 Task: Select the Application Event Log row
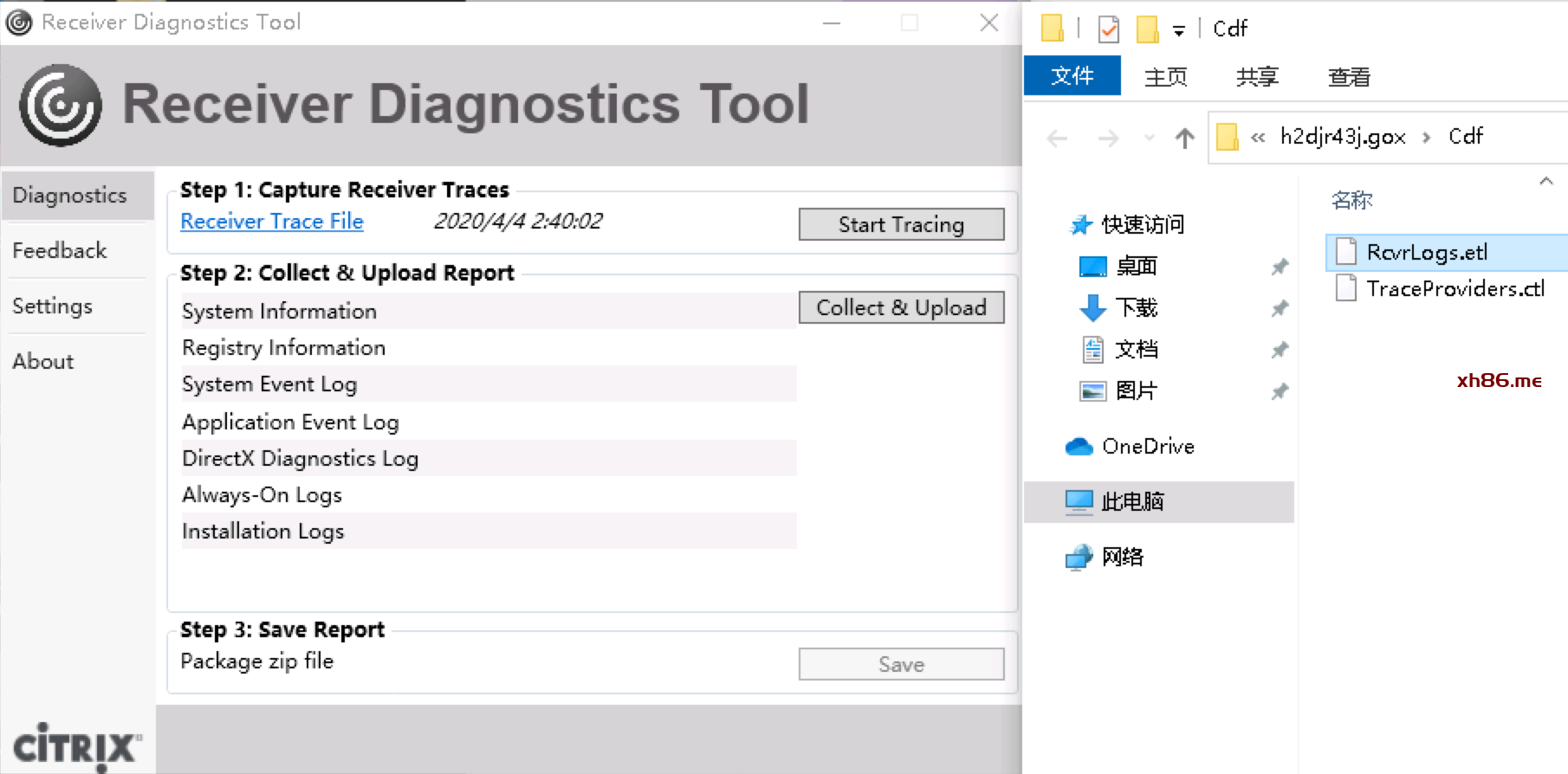(489, 422)
